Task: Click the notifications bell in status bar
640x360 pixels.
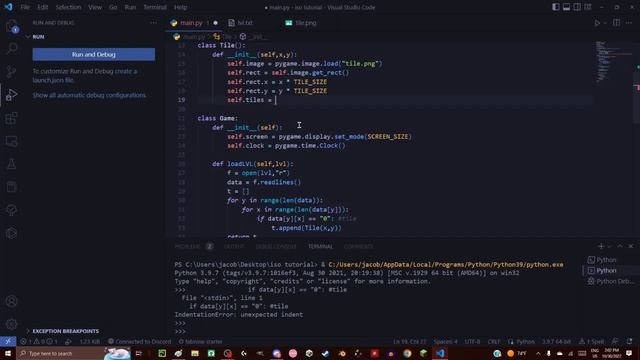Action: pyautogui.click(x=629, y=341)
